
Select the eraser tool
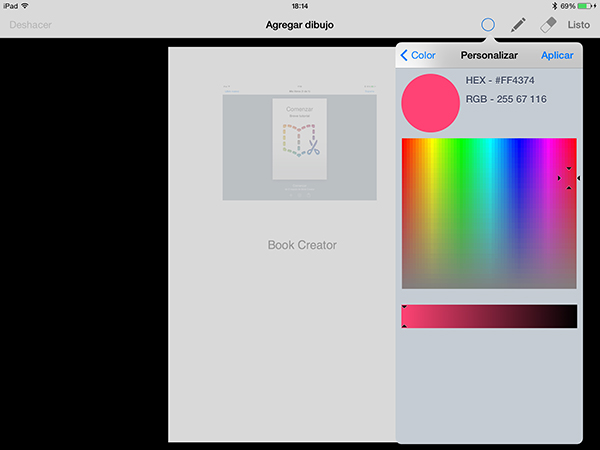[x=548, y=25]
